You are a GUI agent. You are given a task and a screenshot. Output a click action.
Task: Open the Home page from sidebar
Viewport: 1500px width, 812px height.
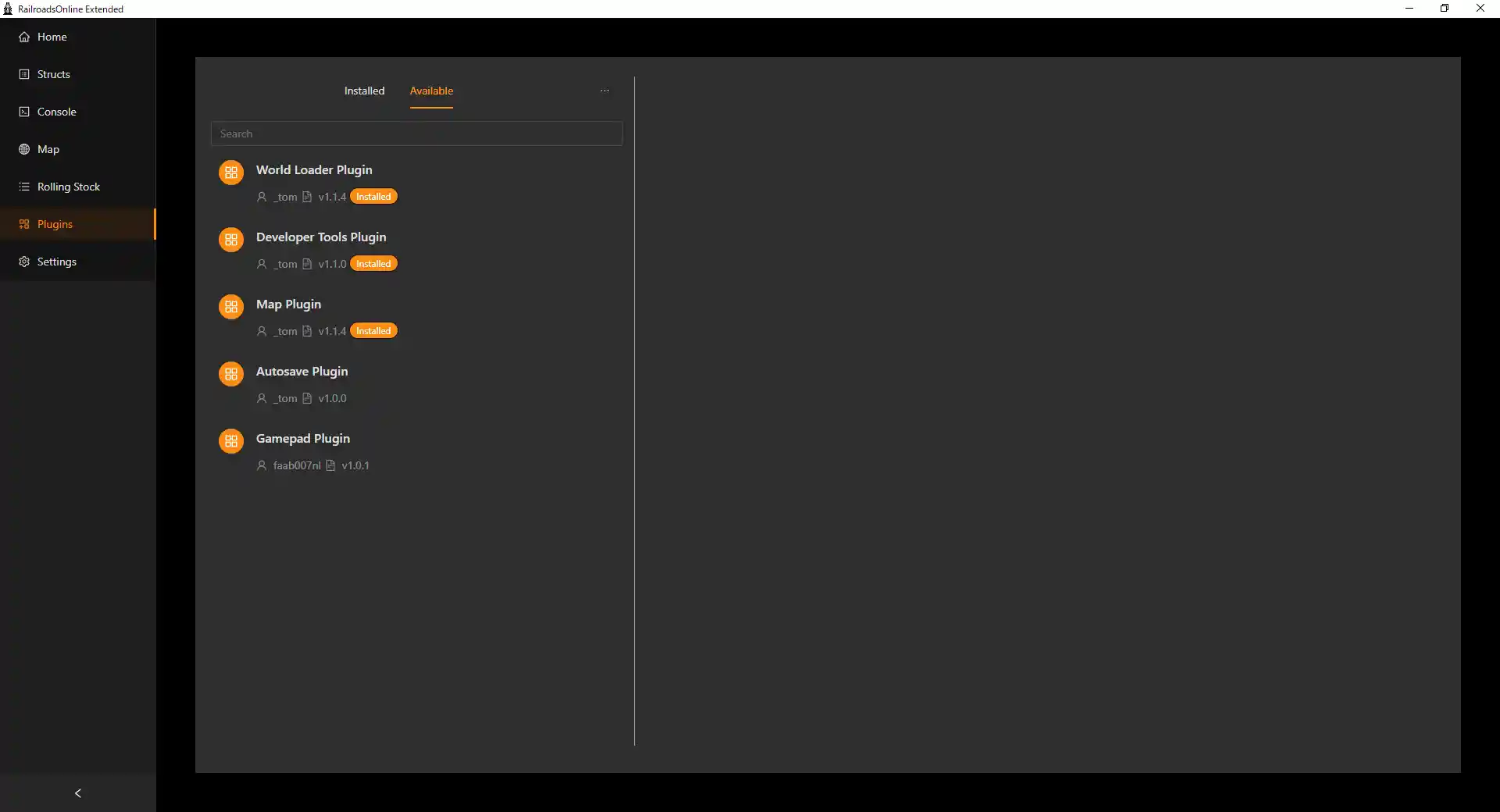click(77, 37)
